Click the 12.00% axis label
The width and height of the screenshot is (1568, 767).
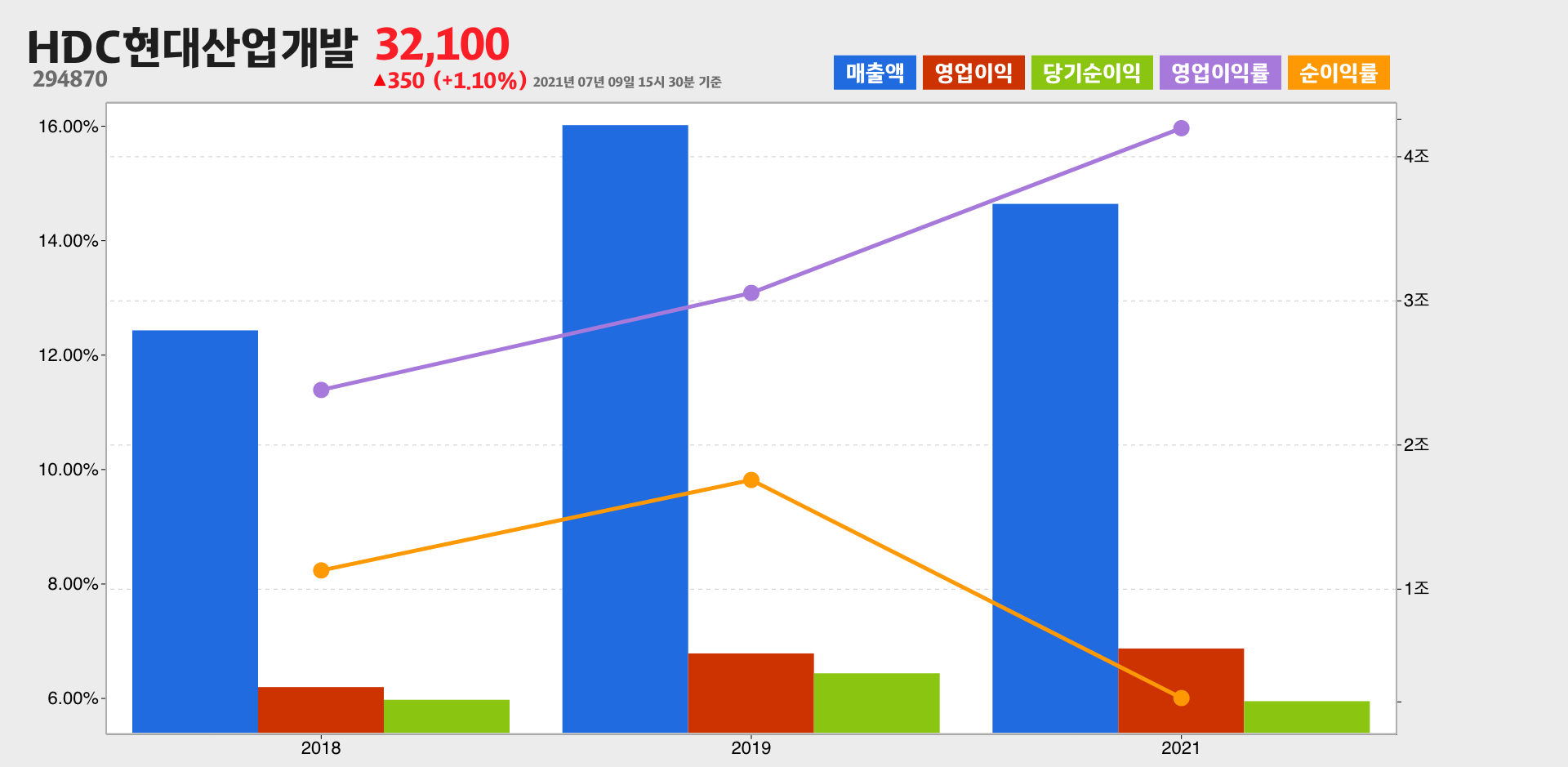point(69,355)
